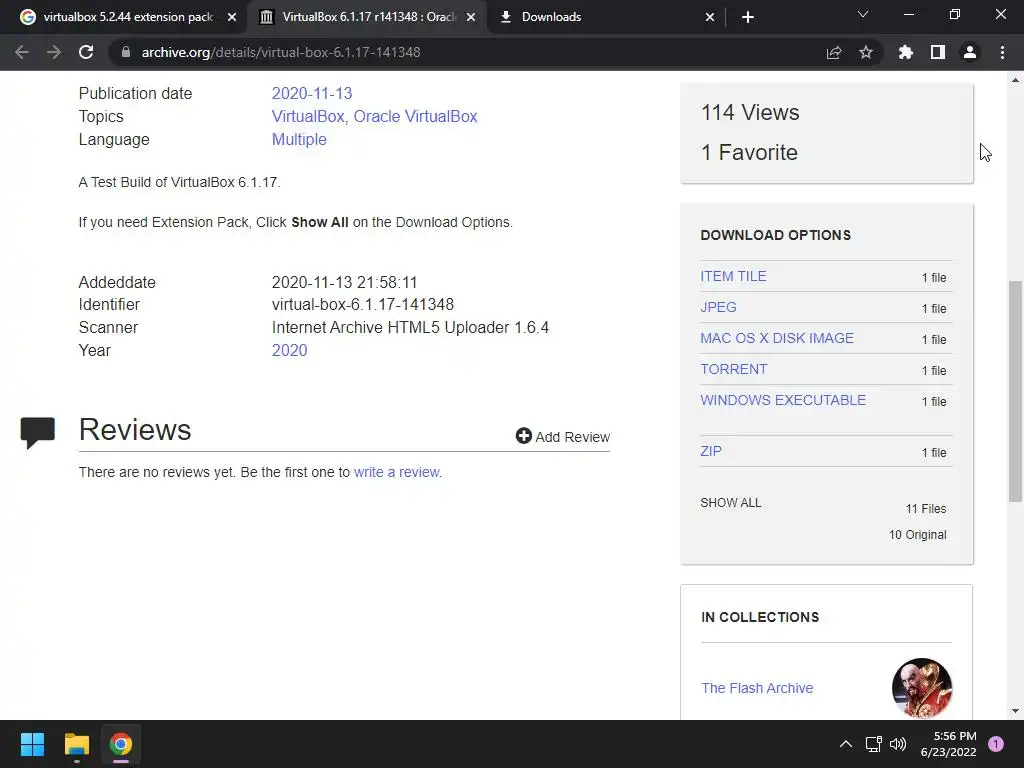This screenshot has width=1024, height=768.
Task: Click the browser back arrow
Action: pyautogui.click(x=22, y=52)
